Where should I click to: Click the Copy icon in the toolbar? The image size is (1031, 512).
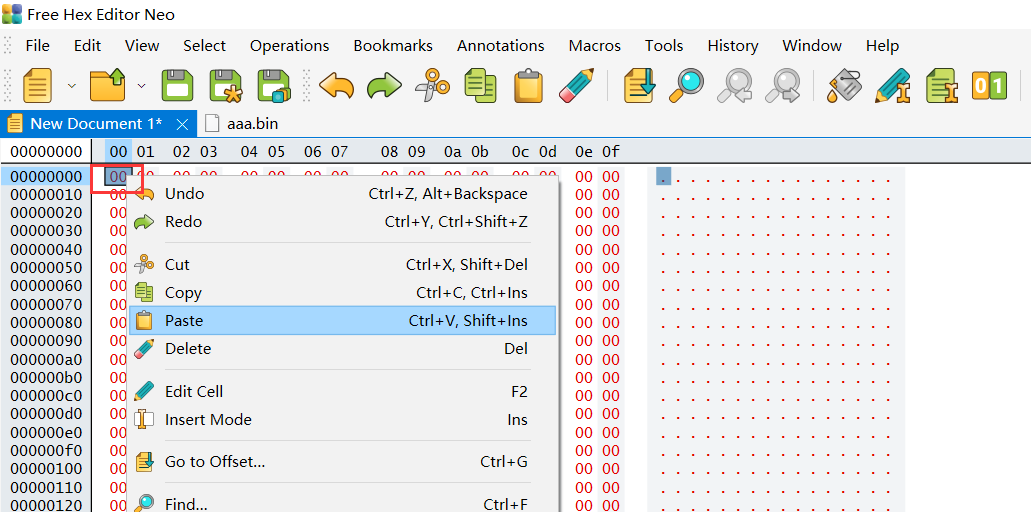point(480,85)
